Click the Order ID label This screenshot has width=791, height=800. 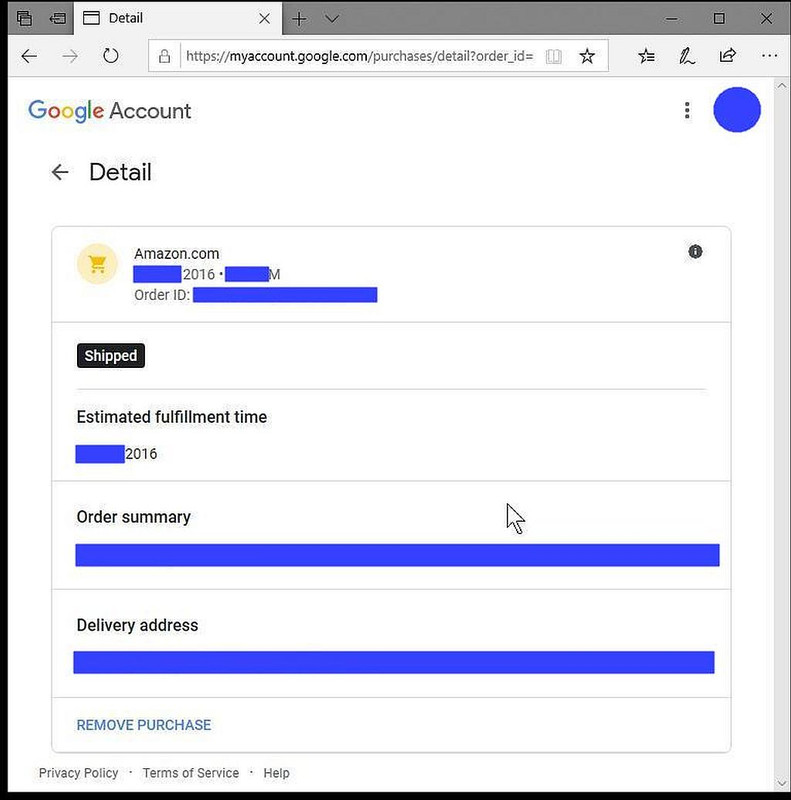[x=162, y=295]
